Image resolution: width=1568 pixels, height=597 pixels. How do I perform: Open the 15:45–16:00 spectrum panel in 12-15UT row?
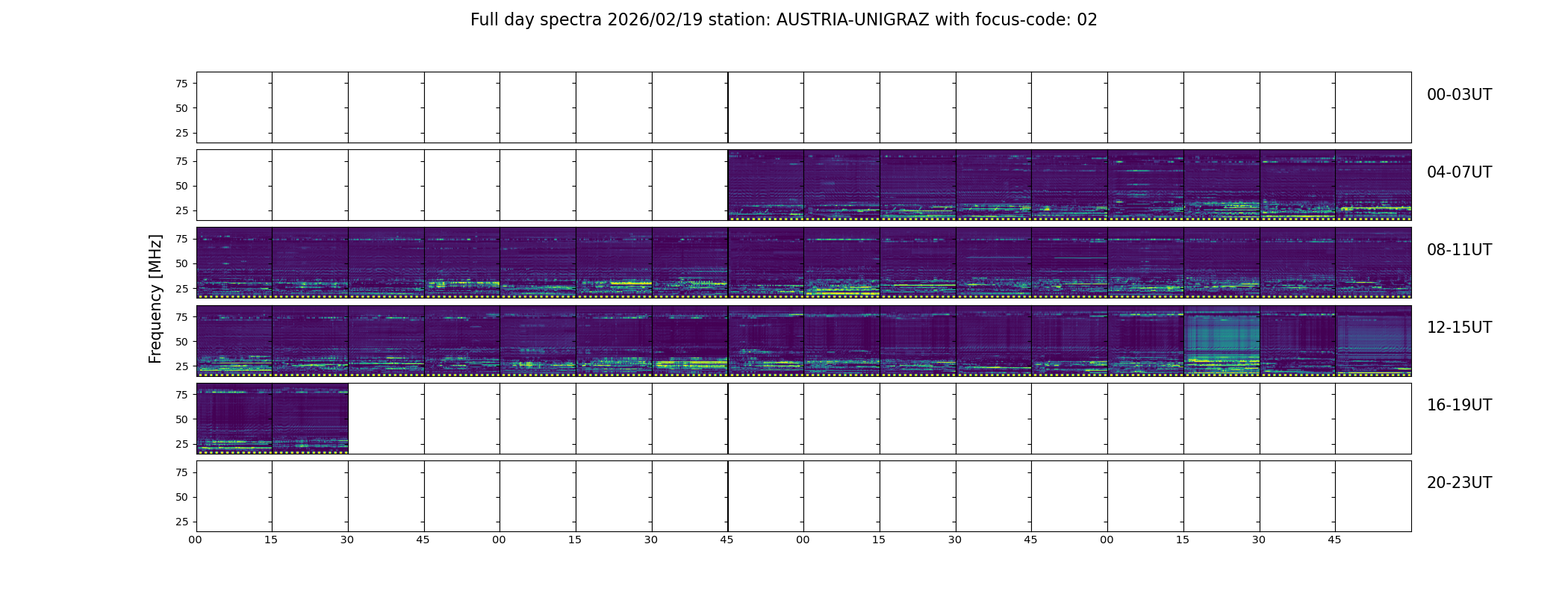(x=1373, y=340)
